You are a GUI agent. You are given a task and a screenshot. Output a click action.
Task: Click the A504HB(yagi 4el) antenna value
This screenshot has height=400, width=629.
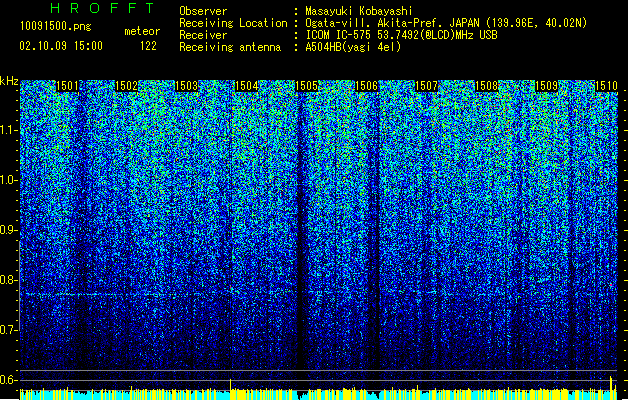[353, 47]
